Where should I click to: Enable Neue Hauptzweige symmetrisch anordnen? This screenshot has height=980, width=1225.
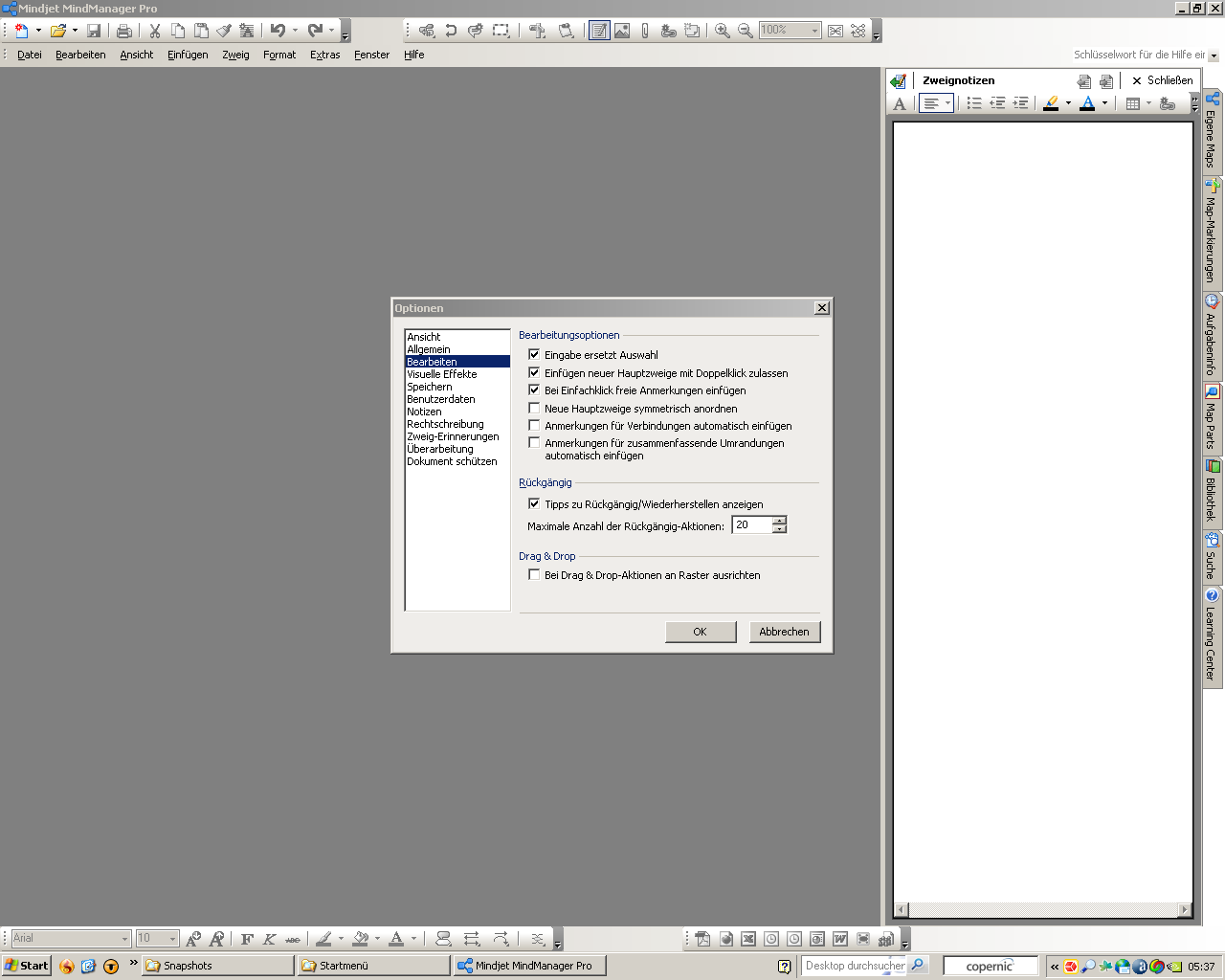[534, 409]
